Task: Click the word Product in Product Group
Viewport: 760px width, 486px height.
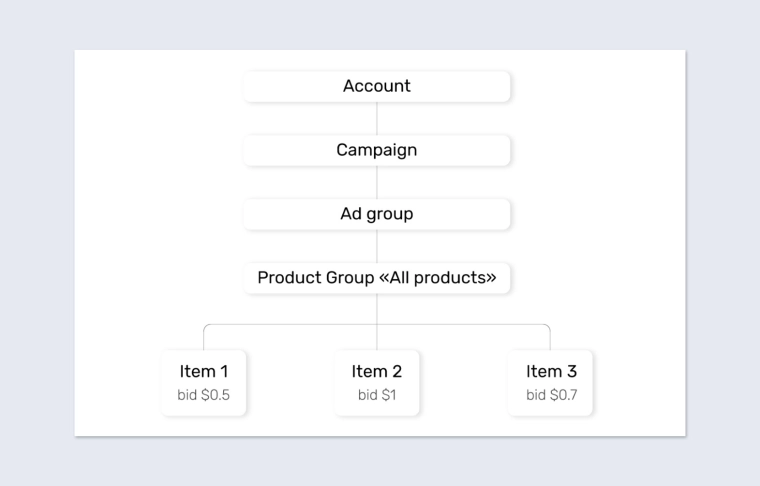Action: click(288, 278)
